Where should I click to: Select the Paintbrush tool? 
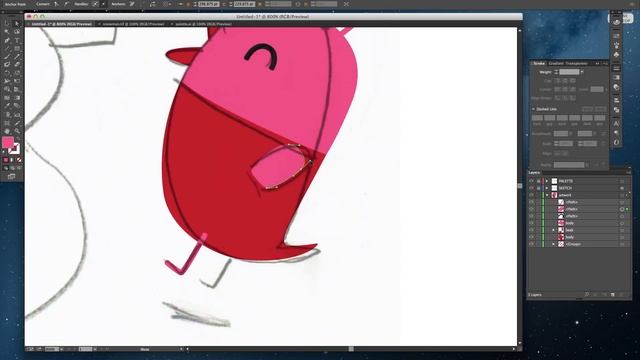coord(7,56)
